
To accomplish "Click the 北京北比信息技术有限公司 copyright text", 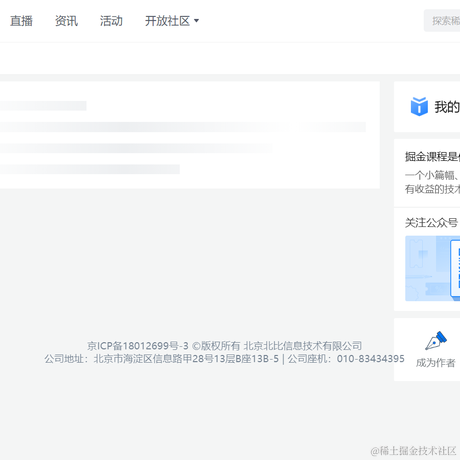I will click(x=303, y=346).
